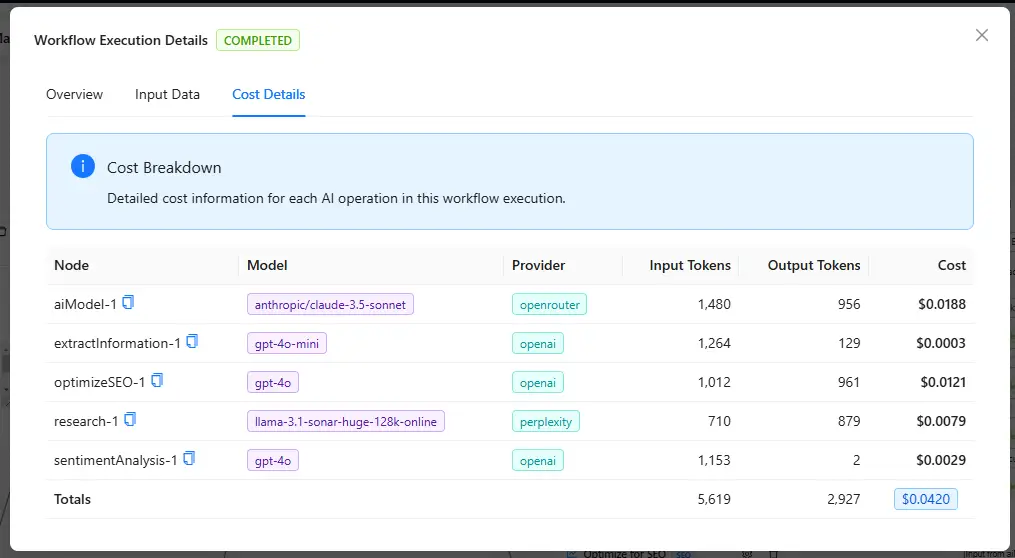The width and height of the screenshot is (1015, 558).
Task: Click the $0.0420 total cost badge
Action: (926, 499)
